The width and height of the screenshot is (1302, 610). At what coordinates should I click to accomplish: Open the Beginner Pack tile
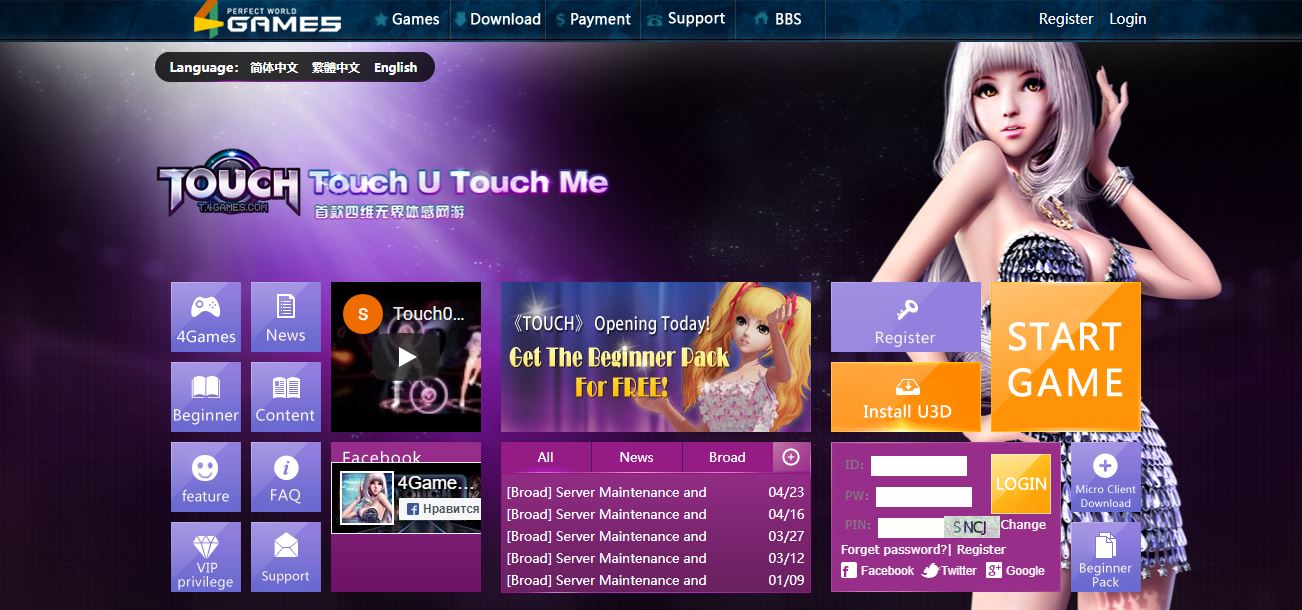click(x=1106, y=557)
